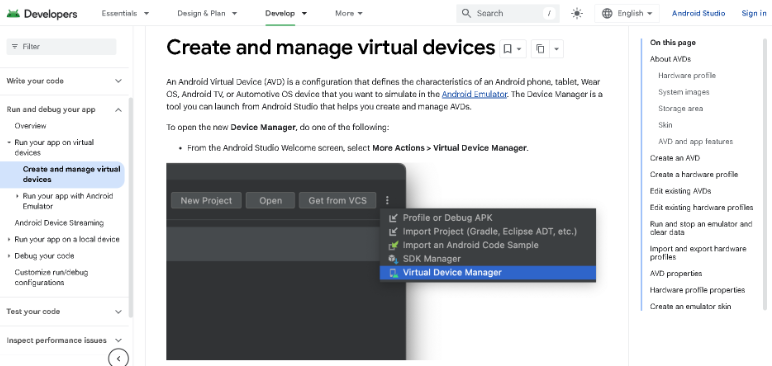
Task: Click the sidebar vertical scrollbar
Action: (x=130, y=207)
